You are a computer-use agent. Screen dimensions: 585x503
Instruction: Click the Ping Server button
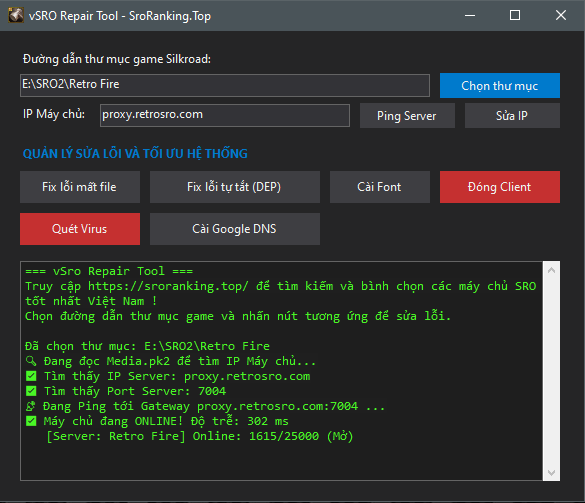point(407,116)
